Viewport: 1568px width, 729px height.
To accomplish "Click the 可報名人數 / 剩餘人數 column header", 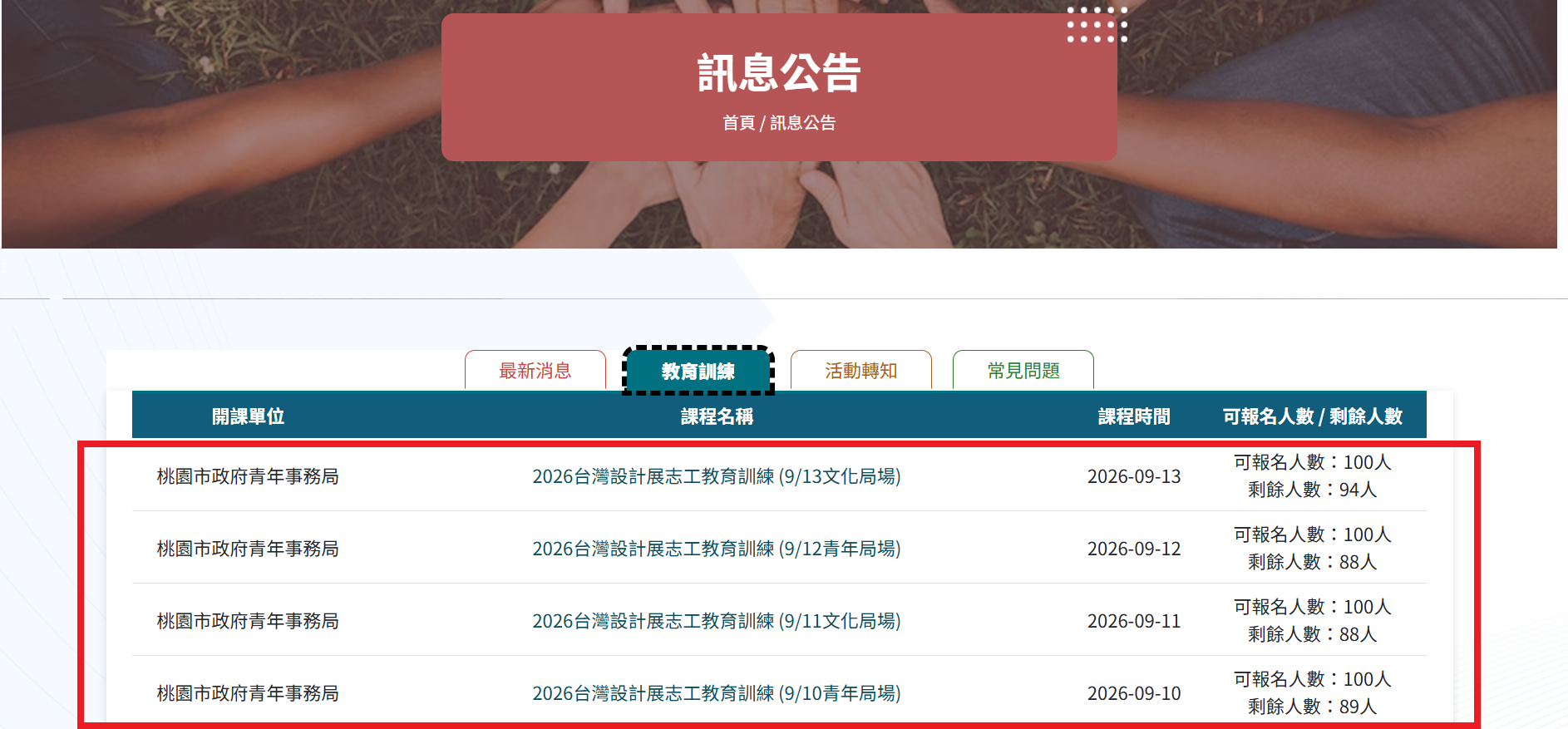I will coord(1312,416).
